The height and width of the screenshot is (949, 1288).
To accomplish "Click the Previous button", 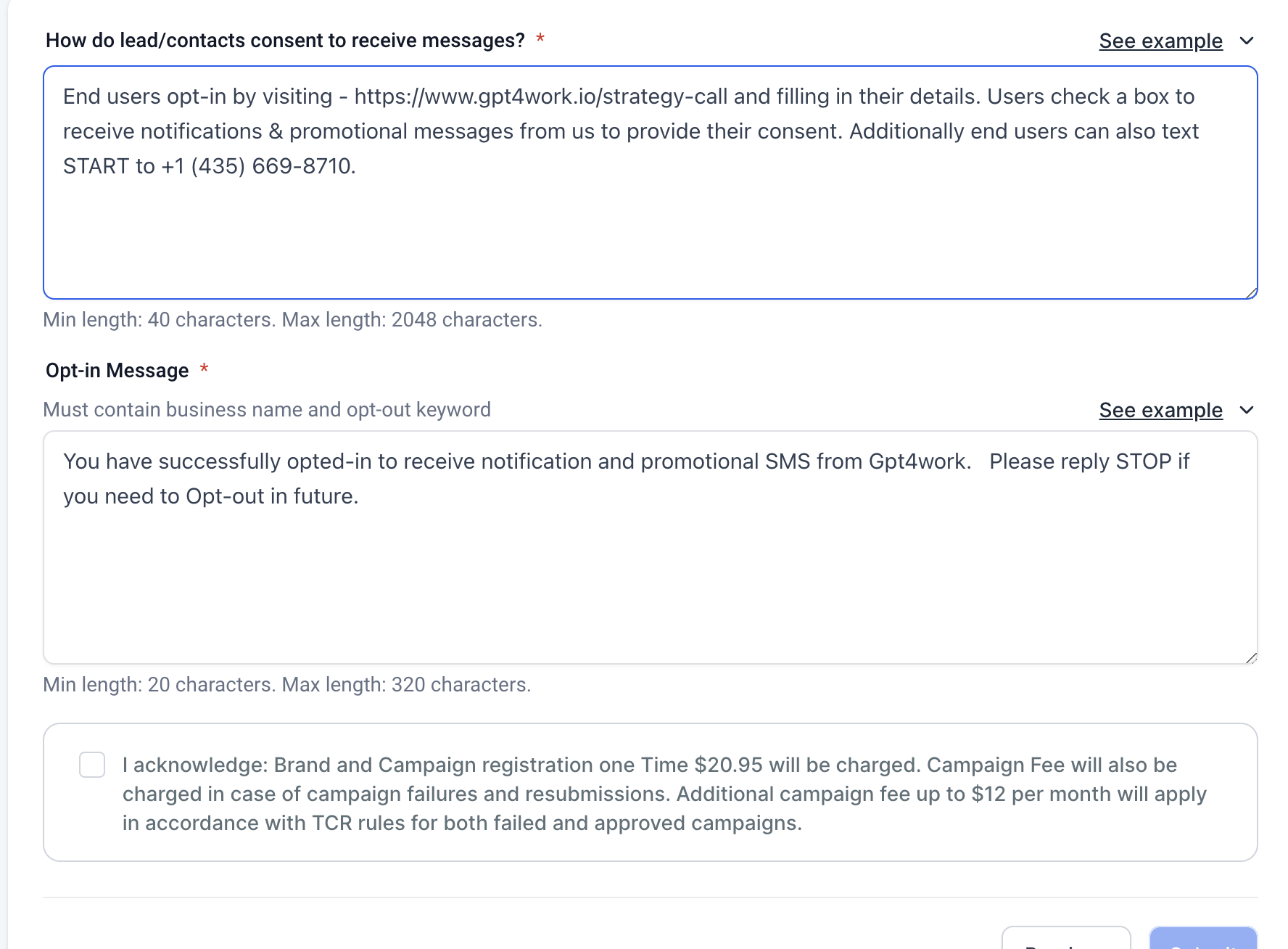I will [1065, 941].
